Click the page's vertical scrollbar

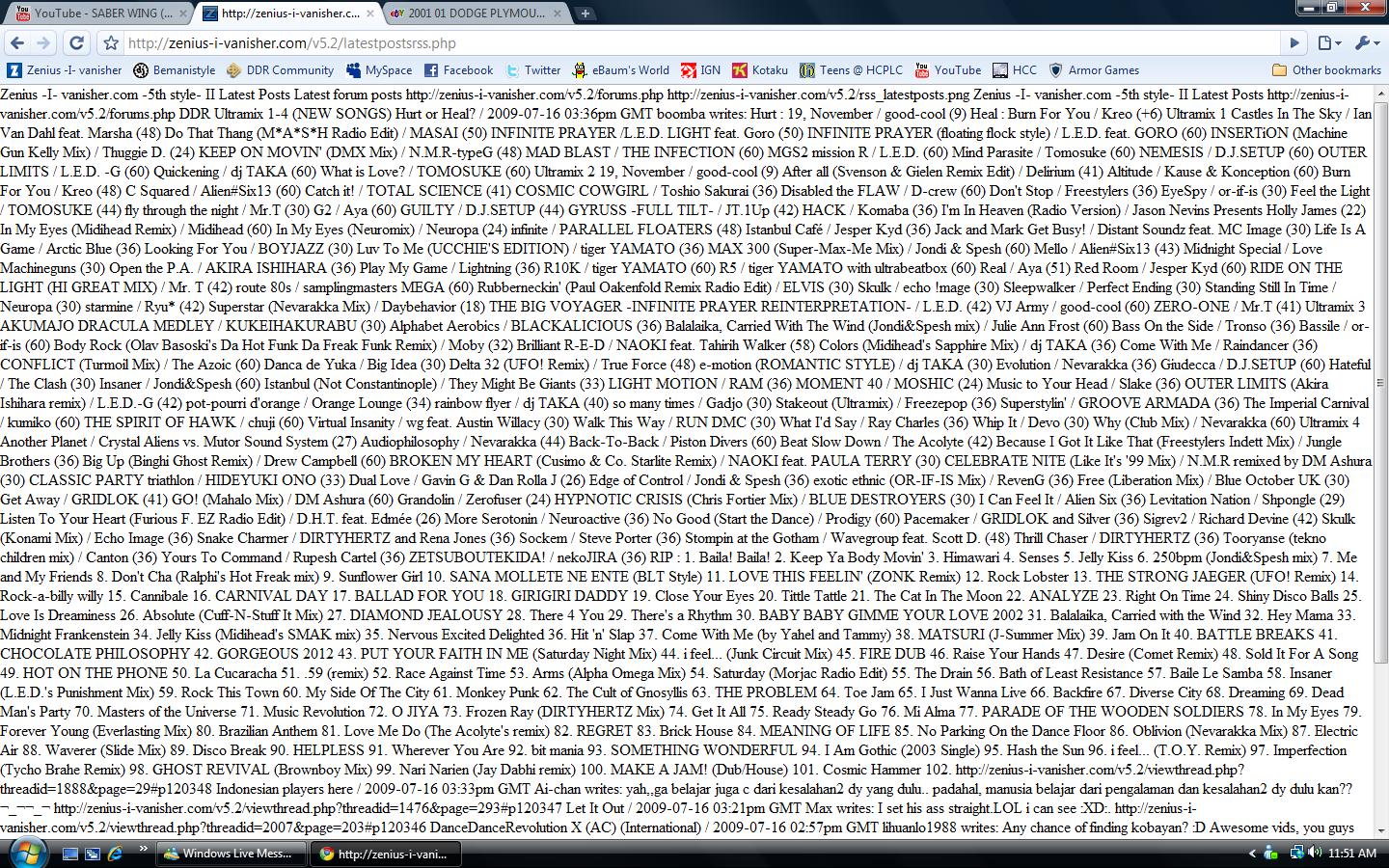[1380, 381]
